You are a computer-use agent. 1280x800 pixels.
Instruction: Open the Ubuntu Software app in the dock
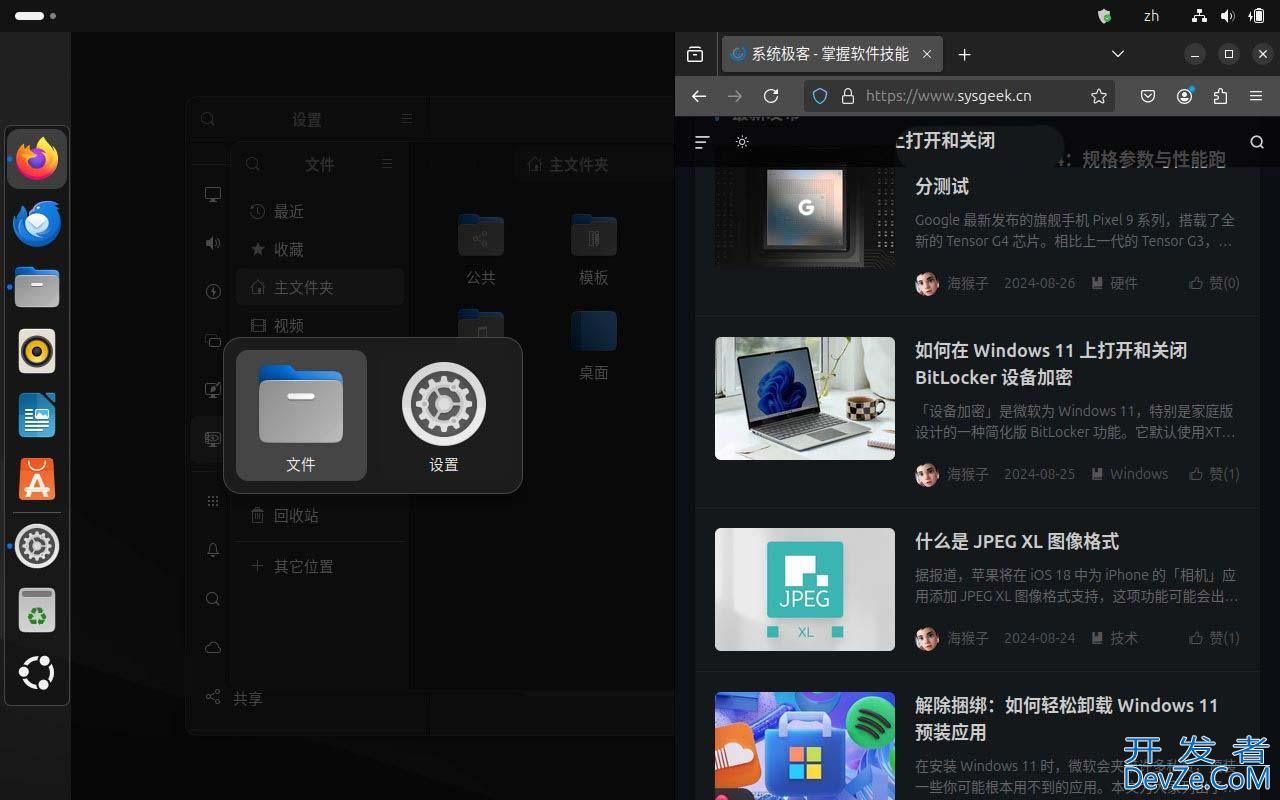click(x=37, y=479)
